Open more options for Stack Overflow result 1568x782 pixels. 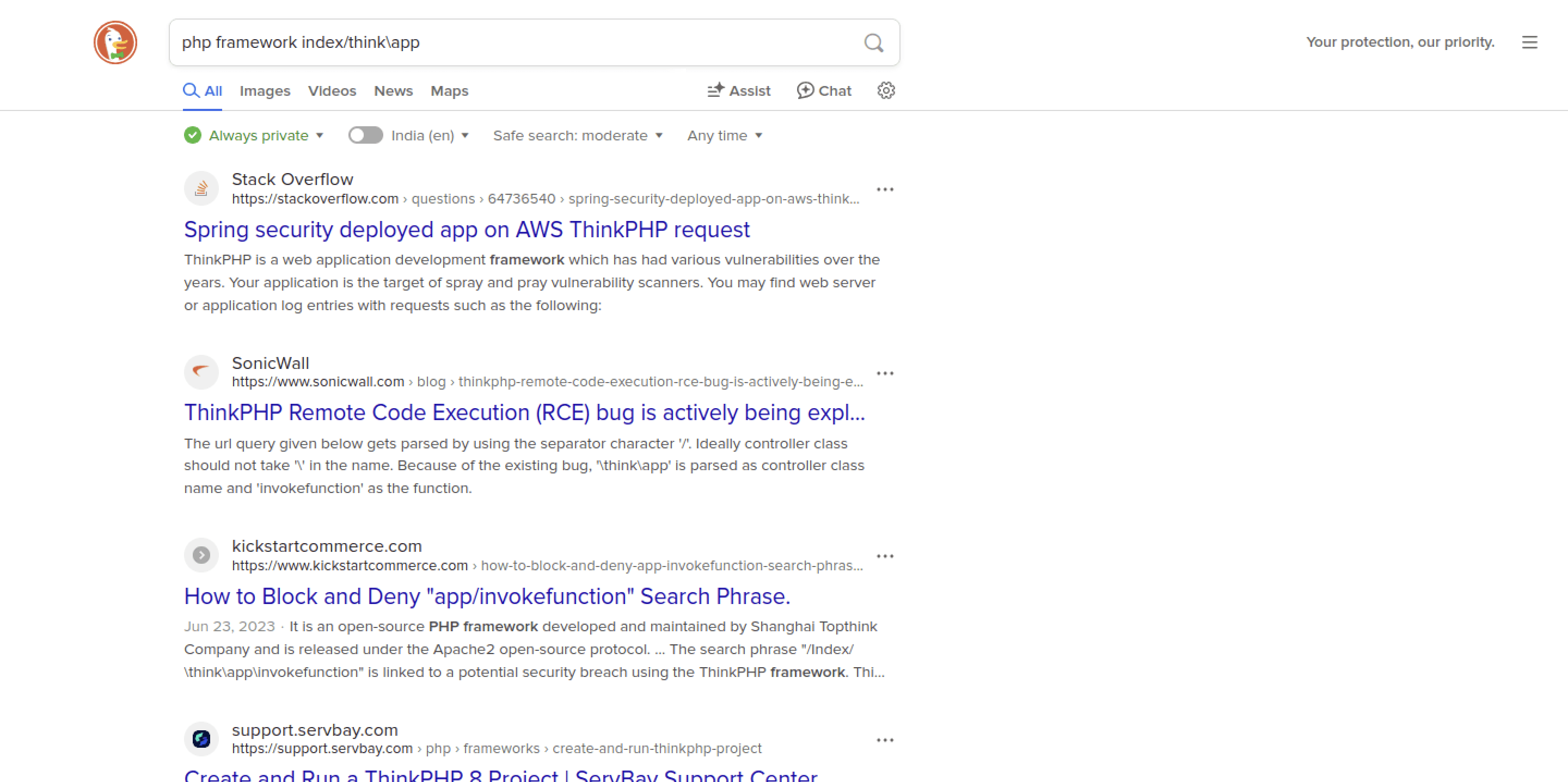point(885,189)
